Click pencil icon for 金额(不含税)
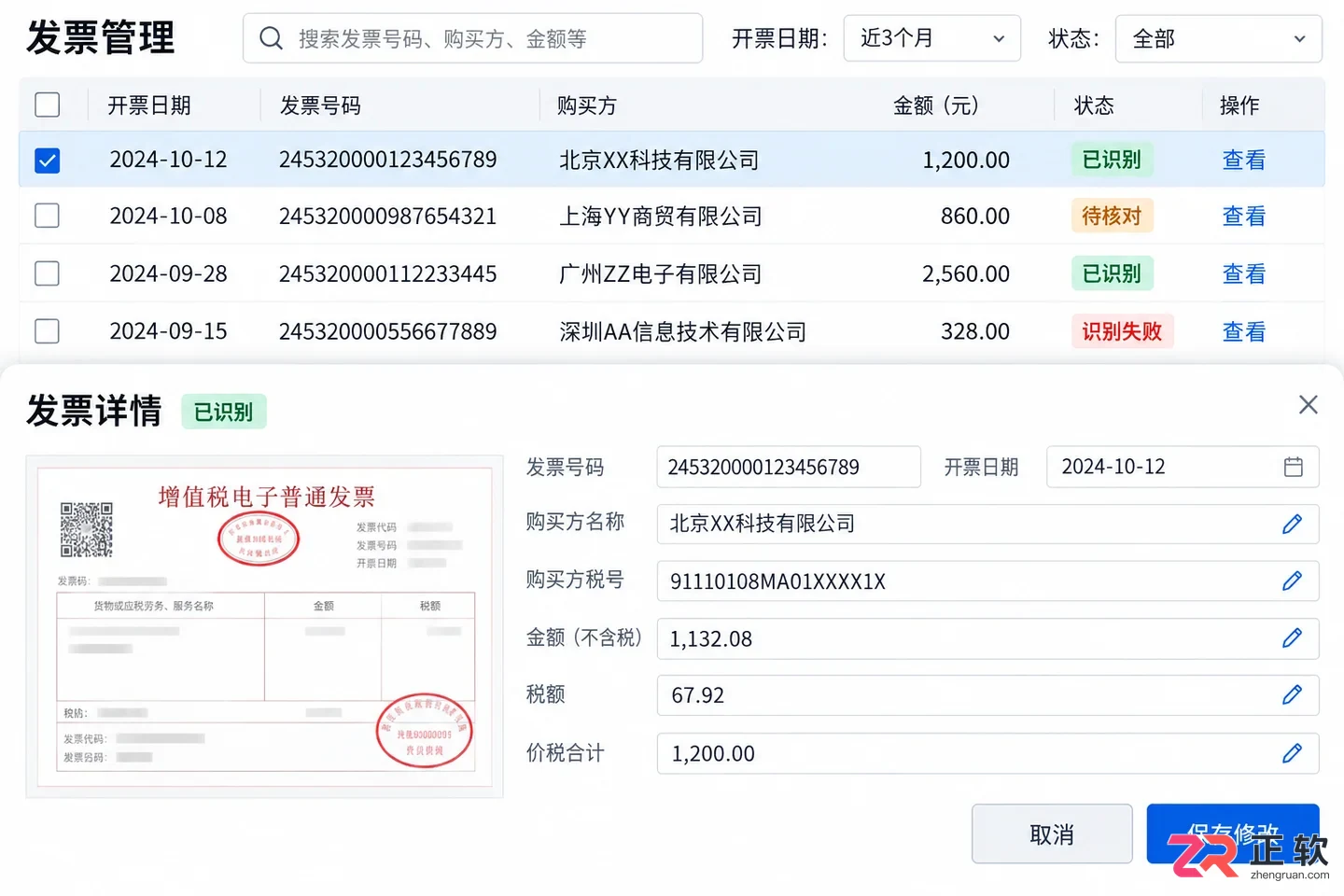The image size is (1344, 896). (1292, 637)
